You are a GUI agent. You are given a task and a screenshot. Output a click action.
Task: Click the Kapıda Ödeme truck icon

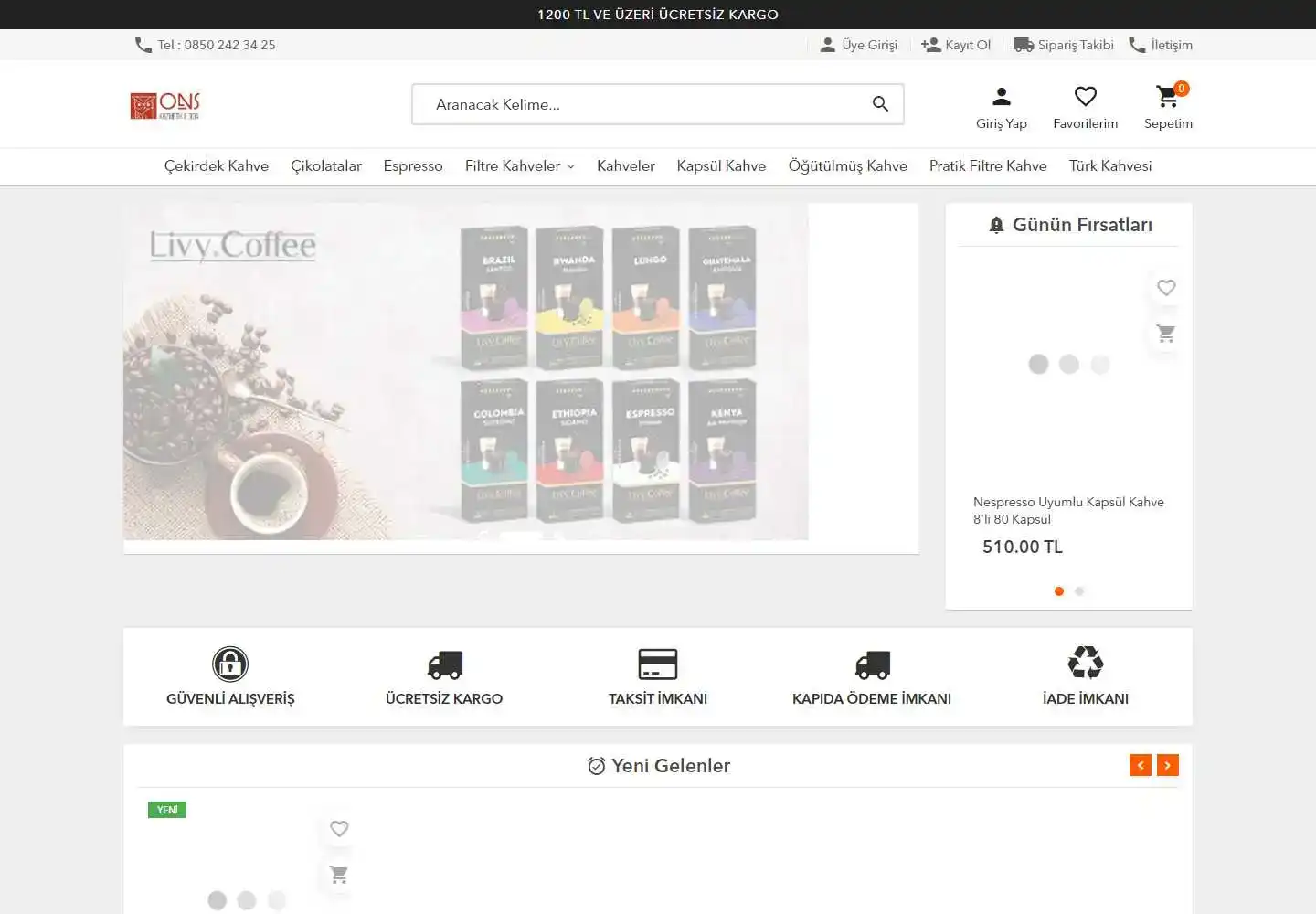(x=872, y=664)
